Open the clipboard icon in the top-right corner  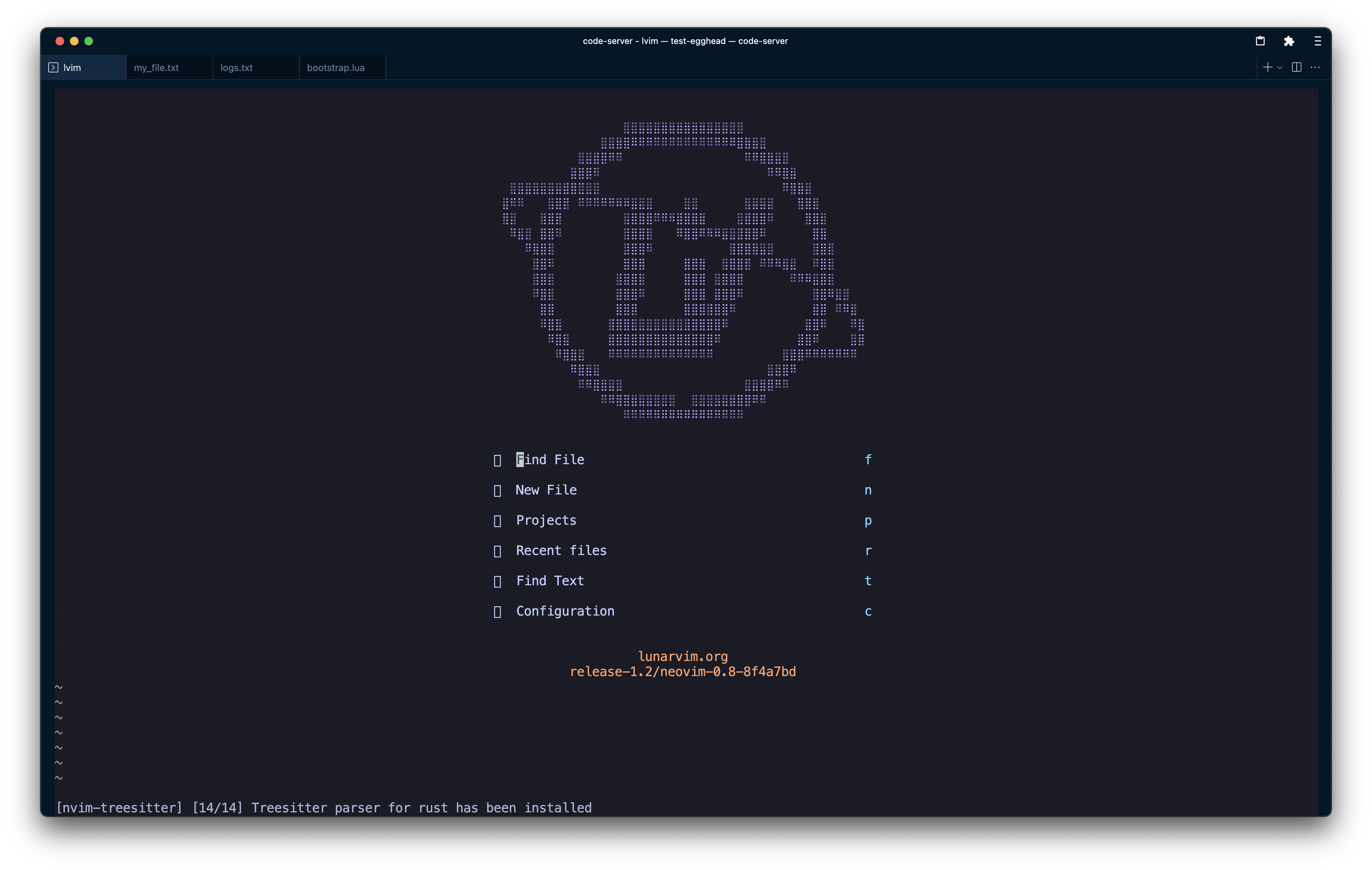click(x=1260, y=41)
